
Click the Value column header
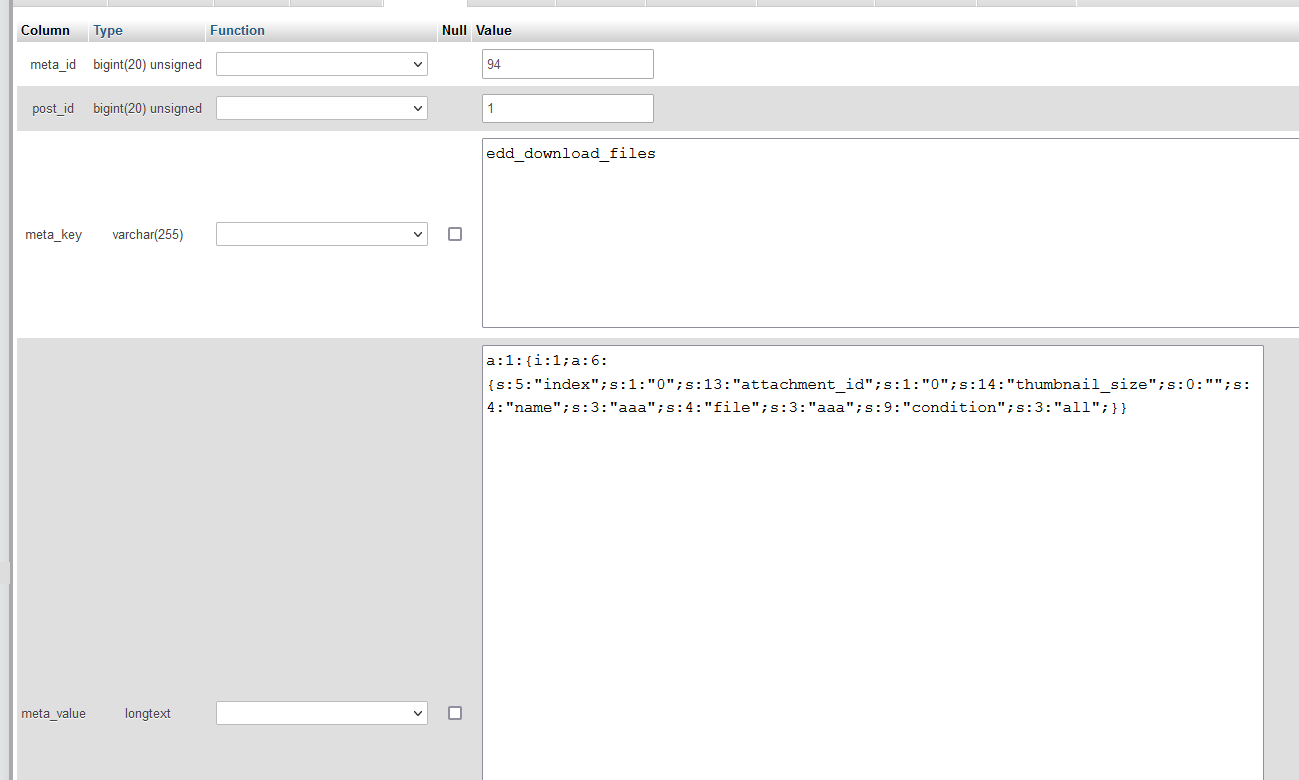[x=494, y=30]
